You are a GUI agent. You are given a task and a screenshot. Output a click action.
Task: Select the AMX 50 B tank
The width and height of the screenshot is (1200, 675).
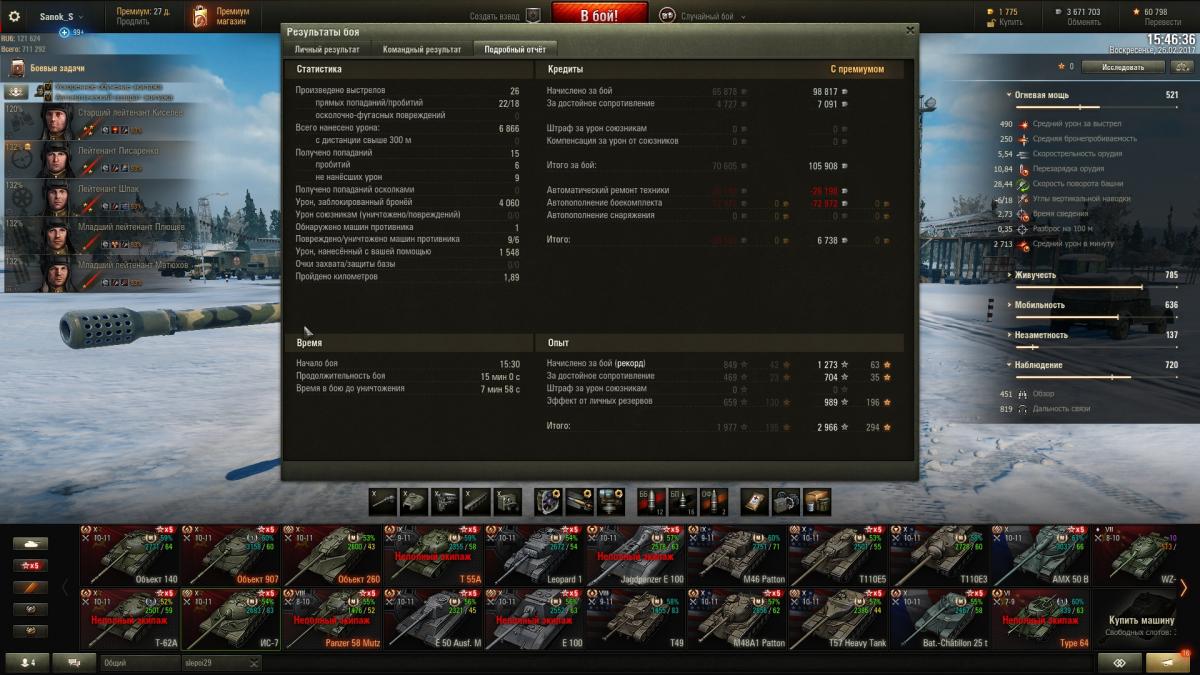1041,555
